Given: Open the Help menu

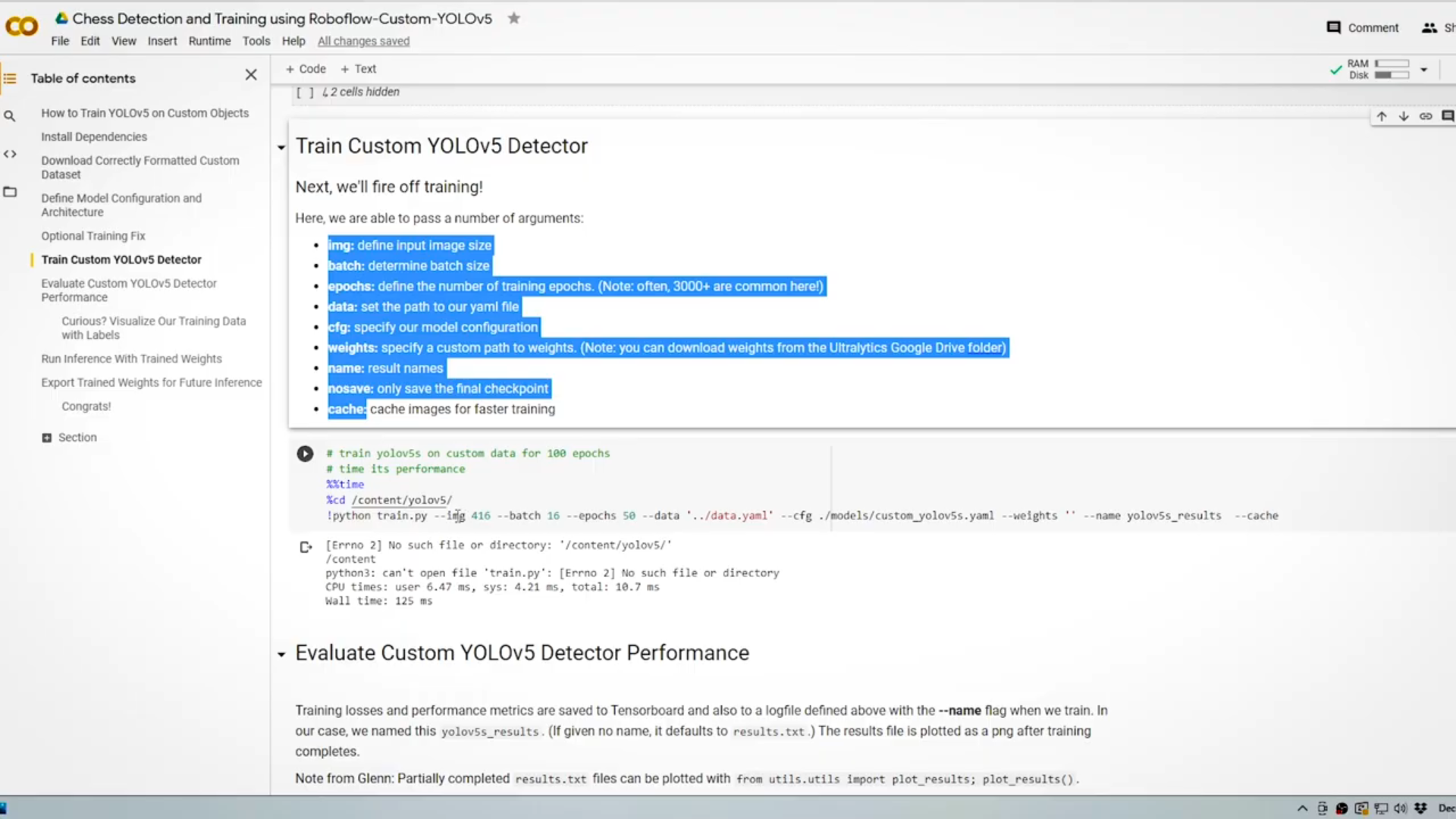Looking at the screenshot, I should click(x=293, y=41).
